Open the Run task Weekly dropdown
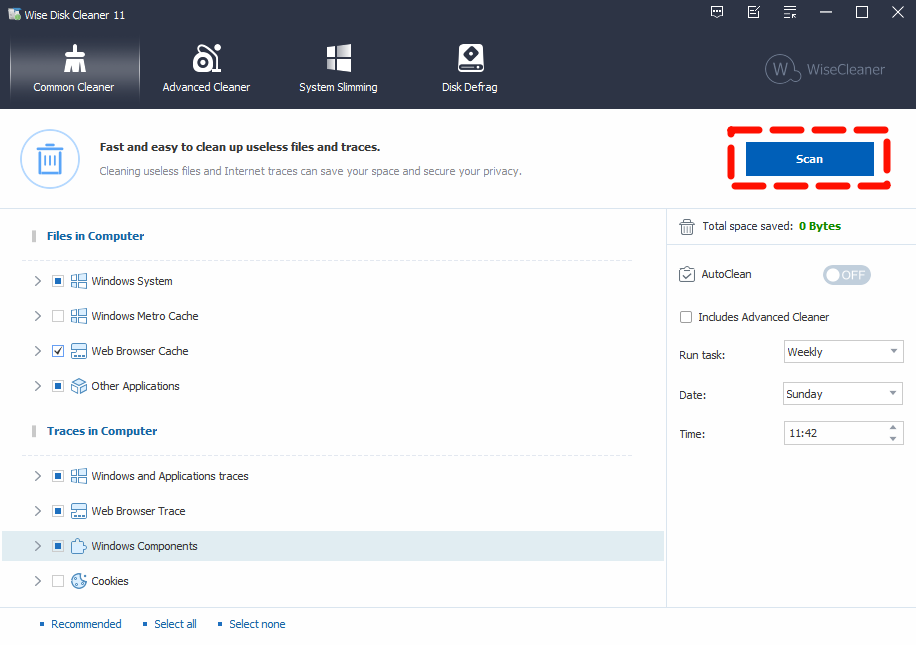Image resolution: width=916 pixels, height=645 pixels. 843,352
